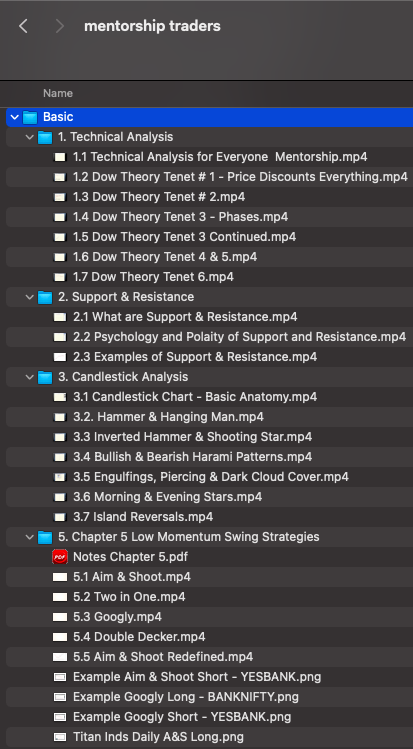Click the Chapter 5 Low Momentum folder icon
The image size is (413, 749).
45,537
